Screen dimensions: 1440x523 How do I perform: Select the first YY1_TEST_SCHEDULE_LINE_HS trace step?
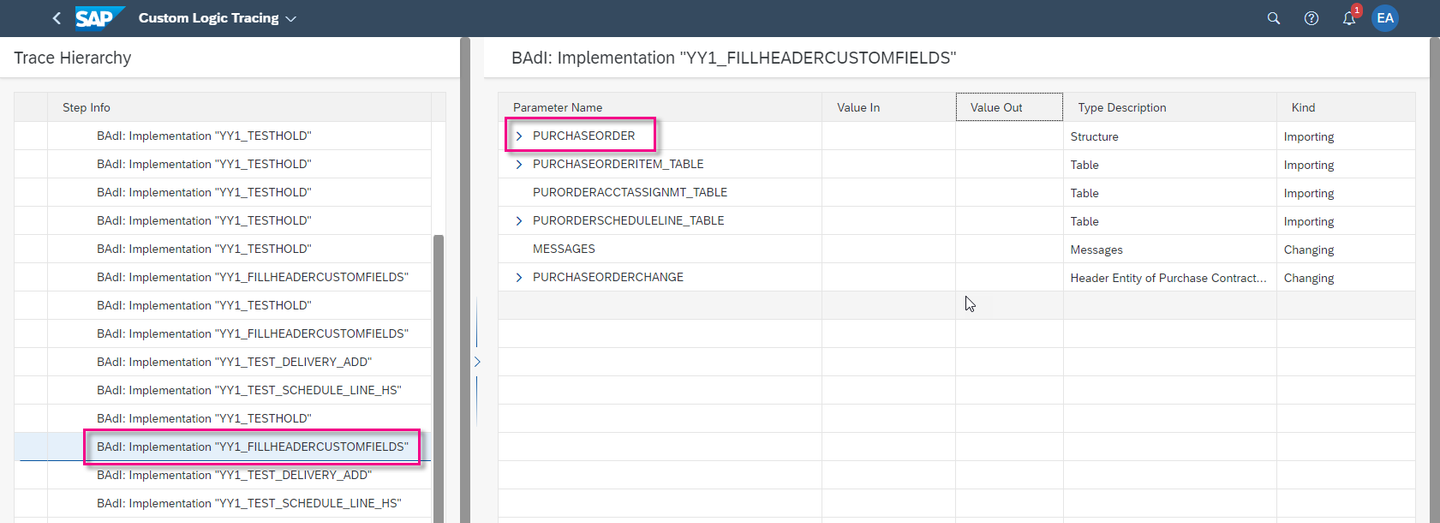click(x=249, y=390)
